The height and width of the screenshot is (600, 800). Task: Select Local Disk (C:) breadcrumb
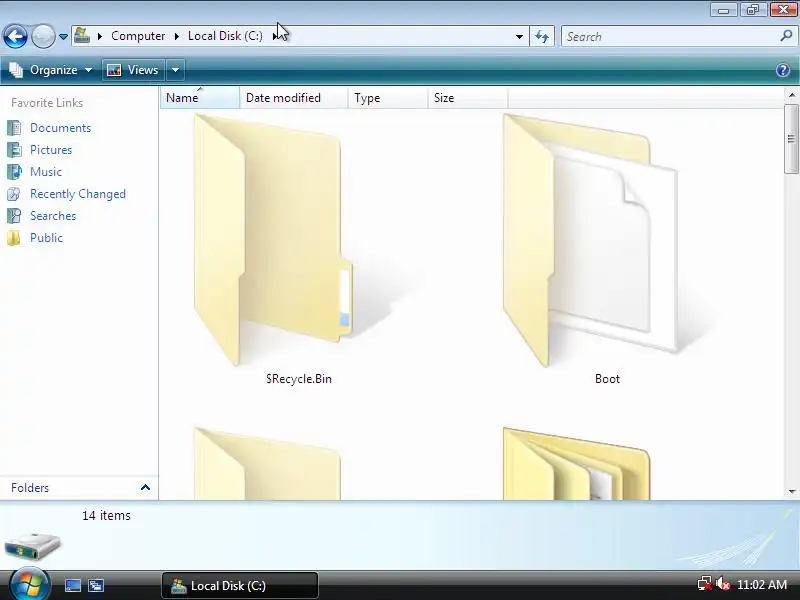coord(225,36)
